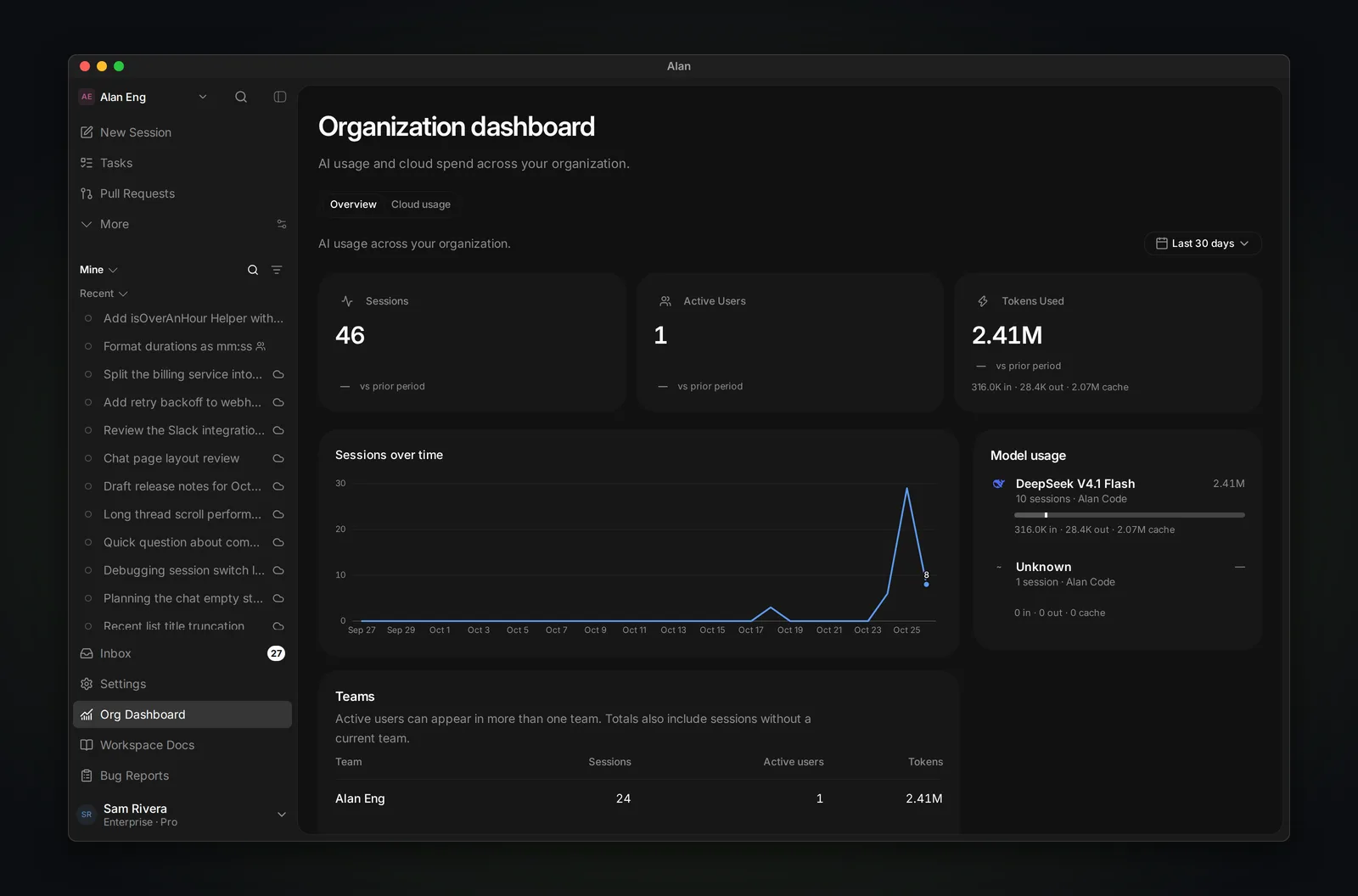This screenshot has width=1358, height=896.
Task: Switch to the Overview tab
Action: pyautogui.click(x=353, y=204)
